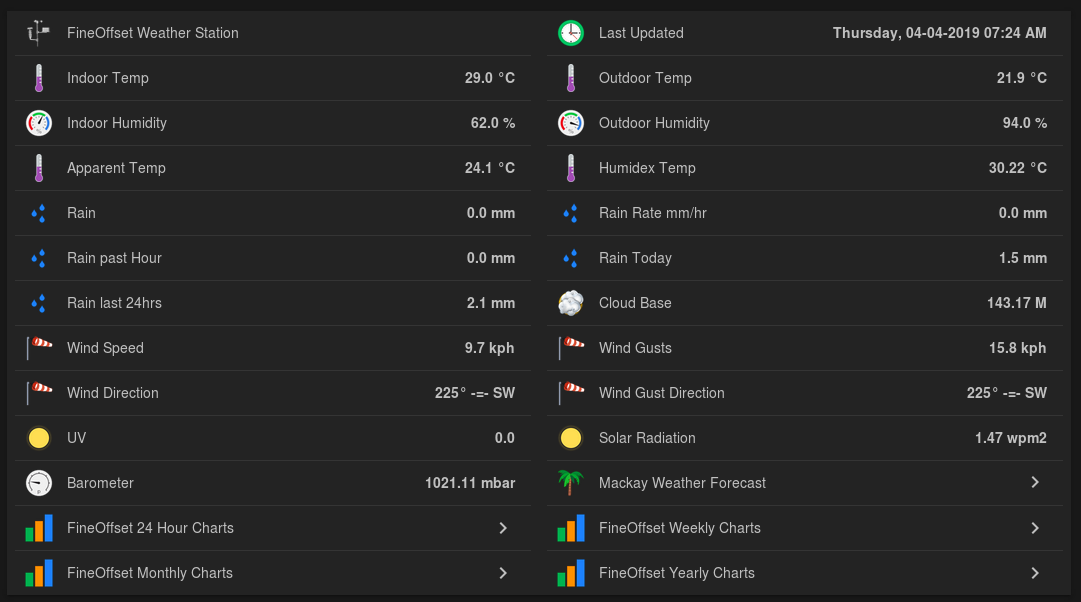Viewport: 1081px width, 602px height.
Task: Click the palm tree icon for Mackay forecast
Action: coord(571,483)
